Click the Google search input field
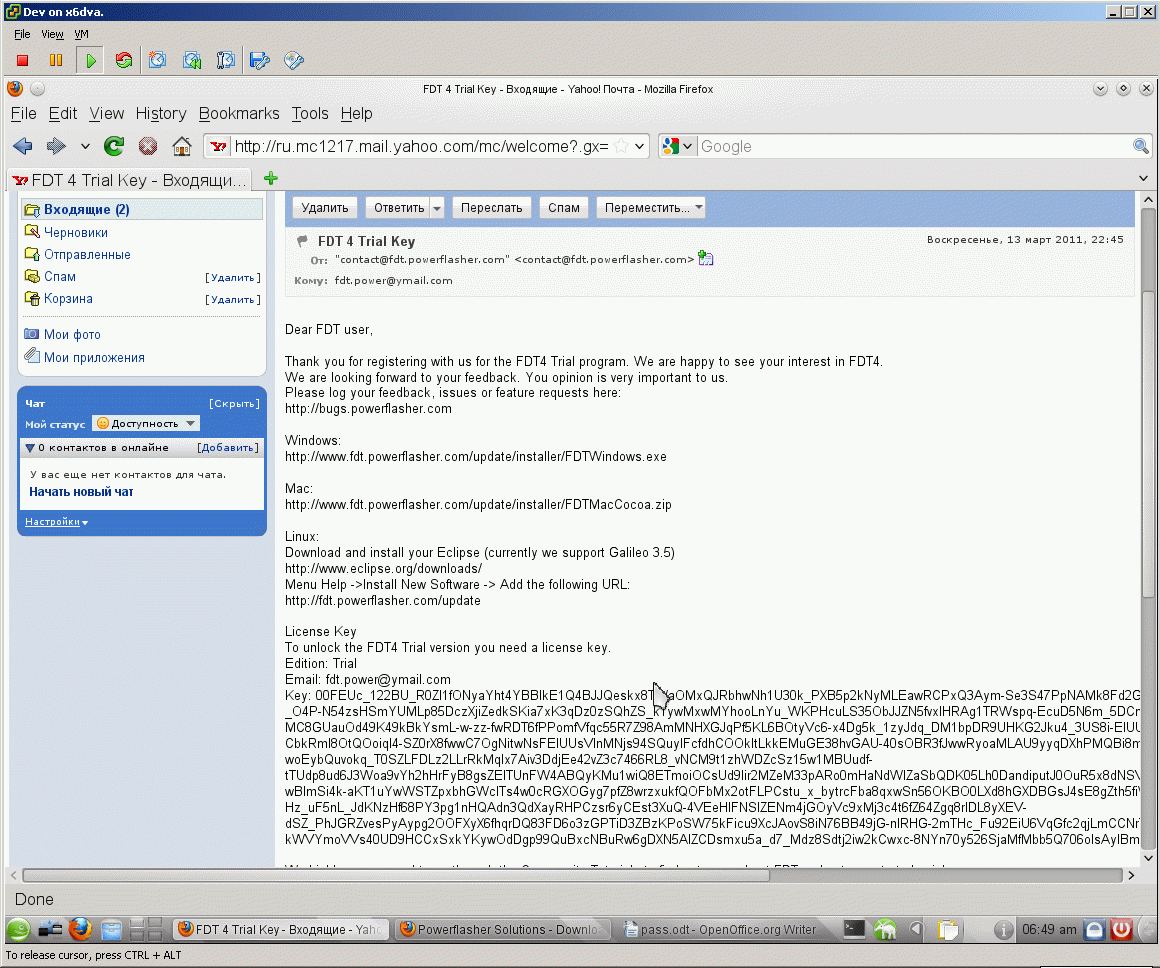 tap(914, 147)
